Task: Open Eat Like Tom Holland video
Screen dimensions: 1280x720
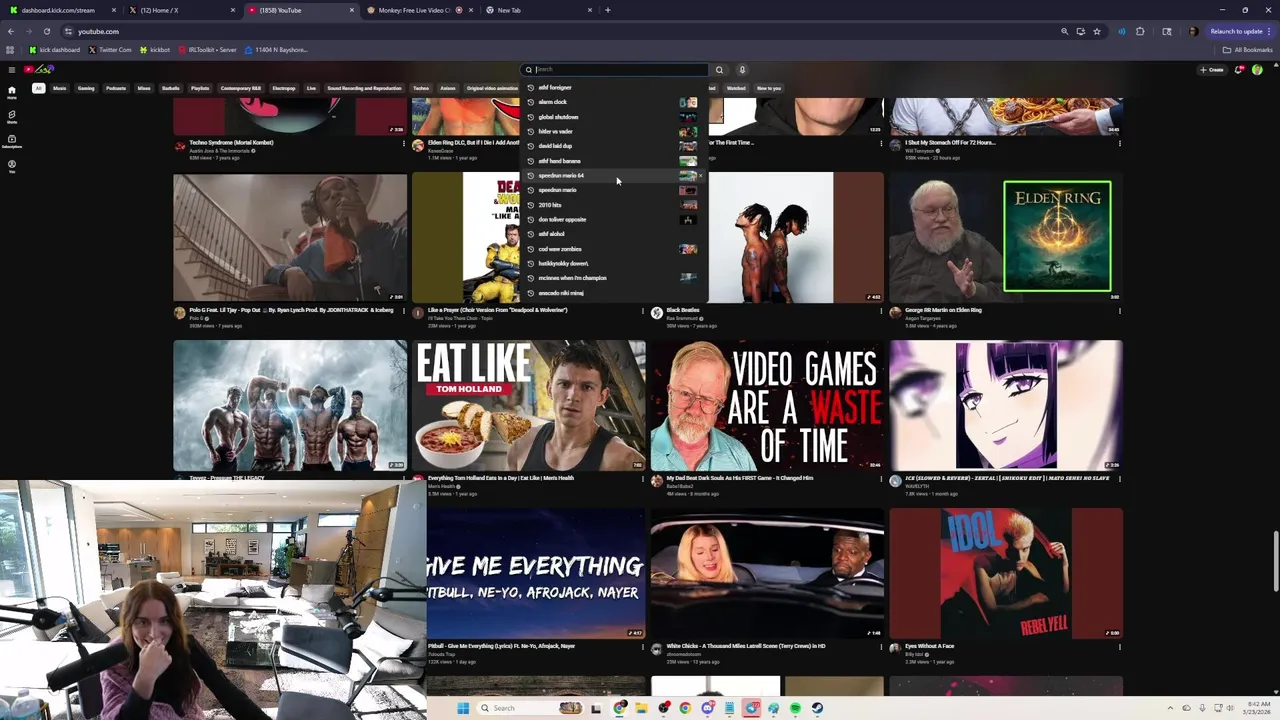Action: pyautogui.click(x=529, y=405)
